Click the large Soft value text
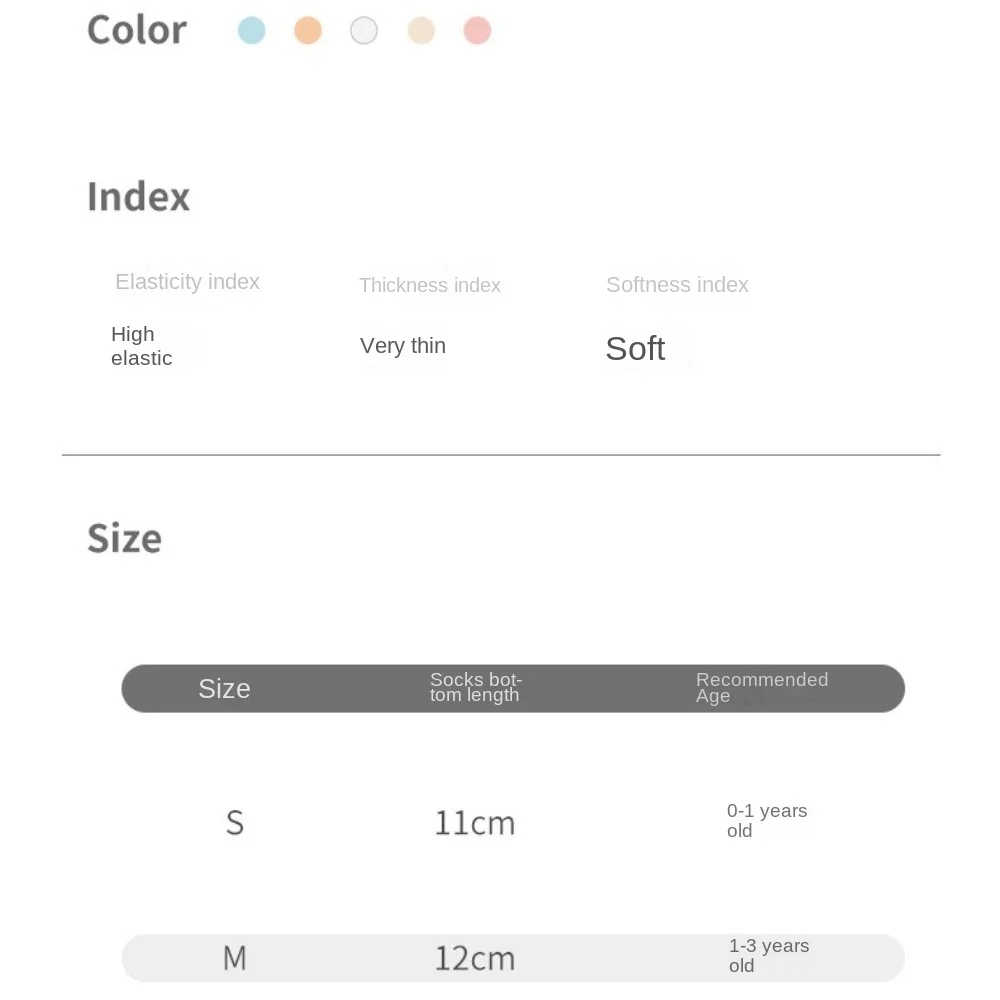Screen dimensions: 1000x1000 click(x=635, y=349)
